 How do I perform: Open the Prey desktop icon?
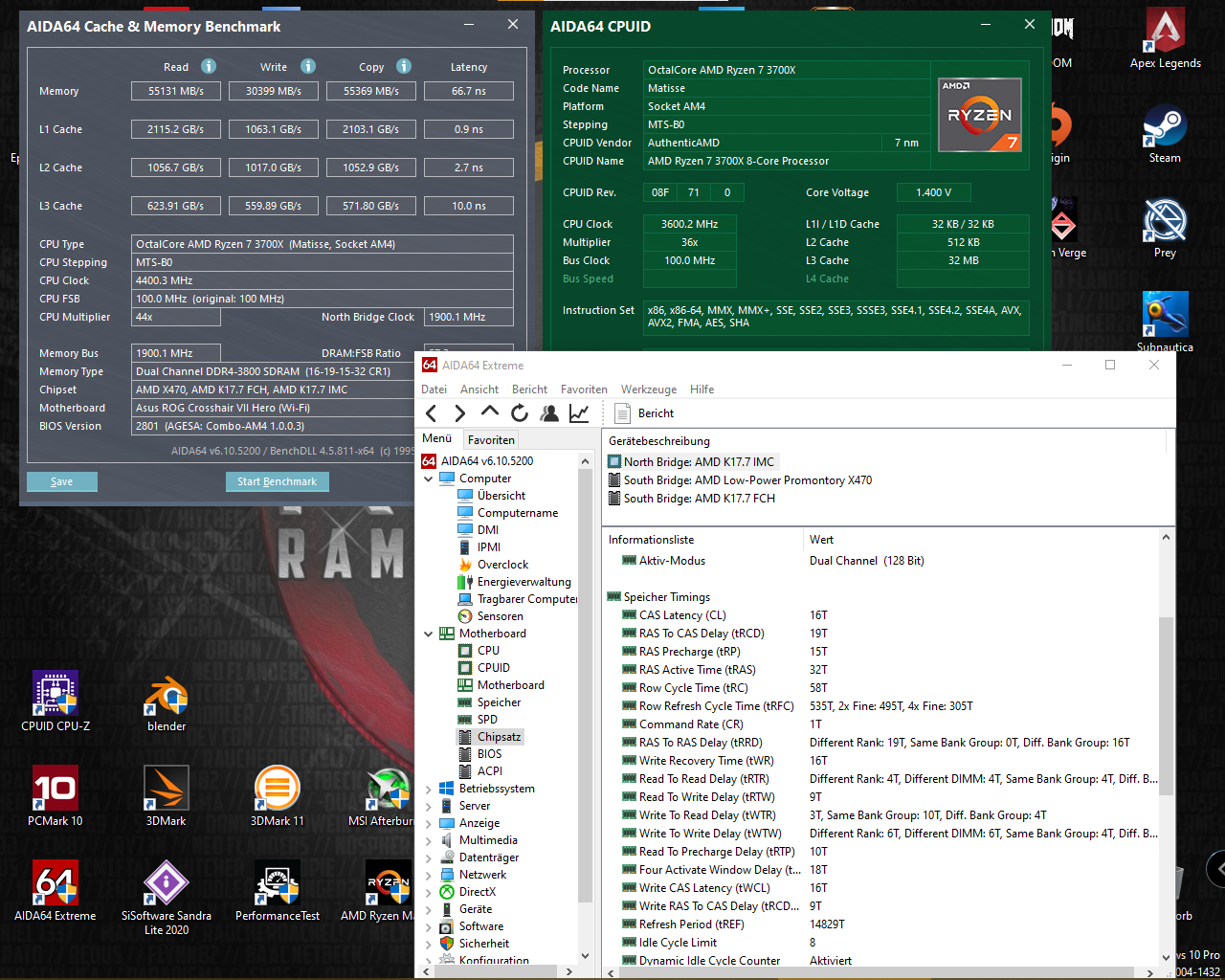pyautogui.click(x=1165, y=228)
